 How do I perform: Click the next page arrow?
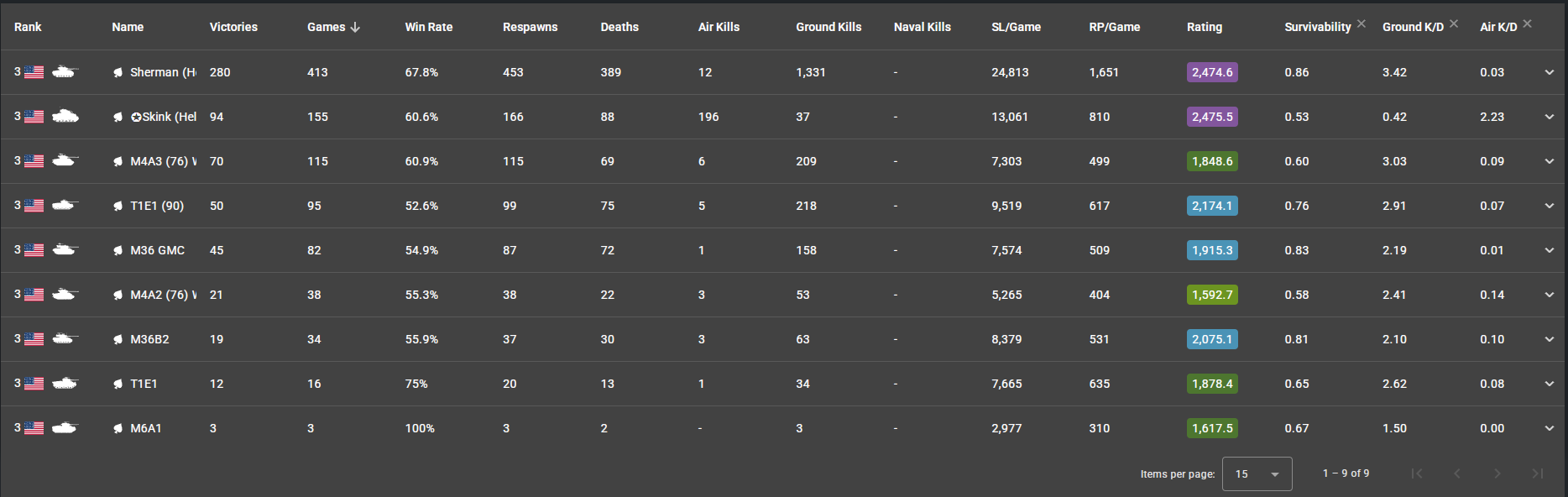tap(1497, 473)
